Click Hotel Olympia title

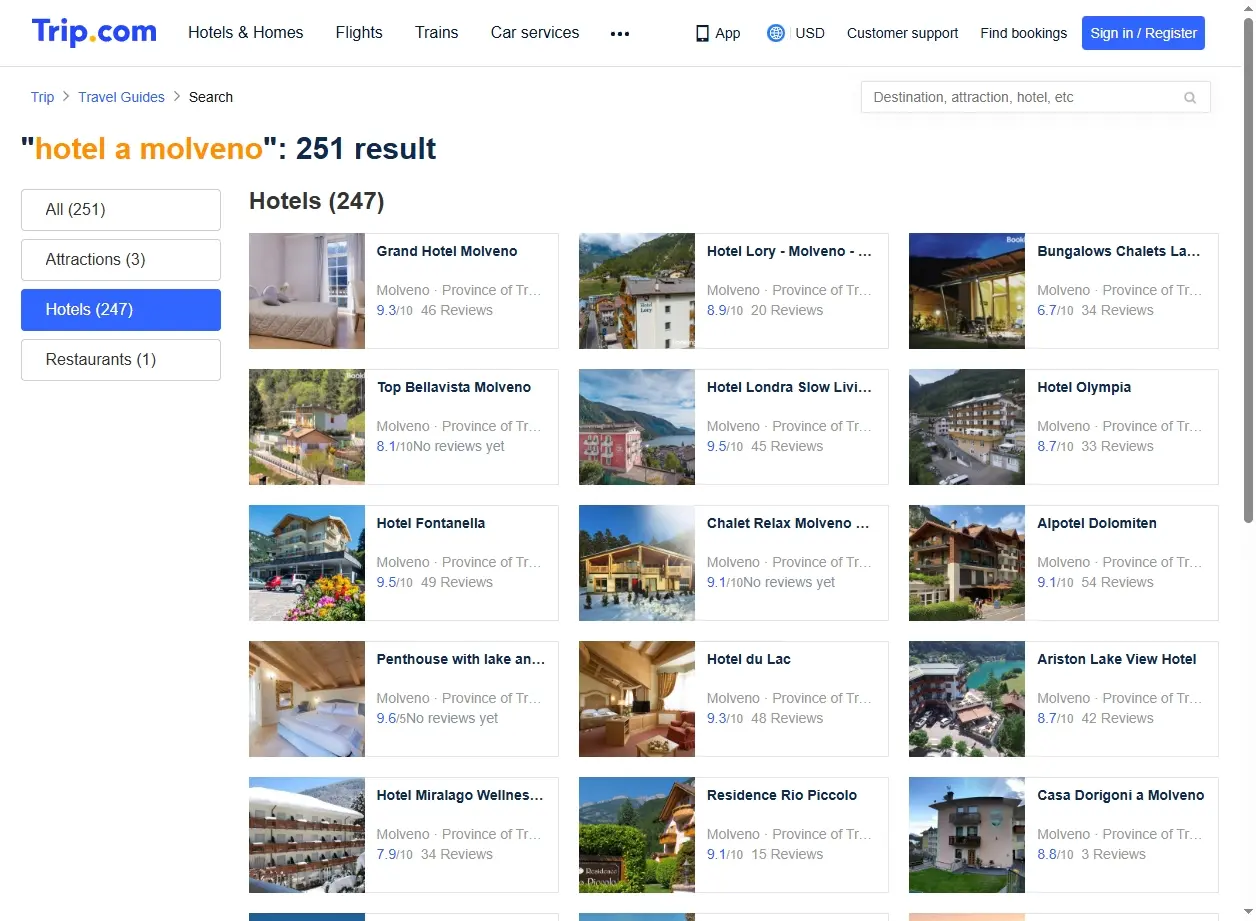tap(1084, 387)
